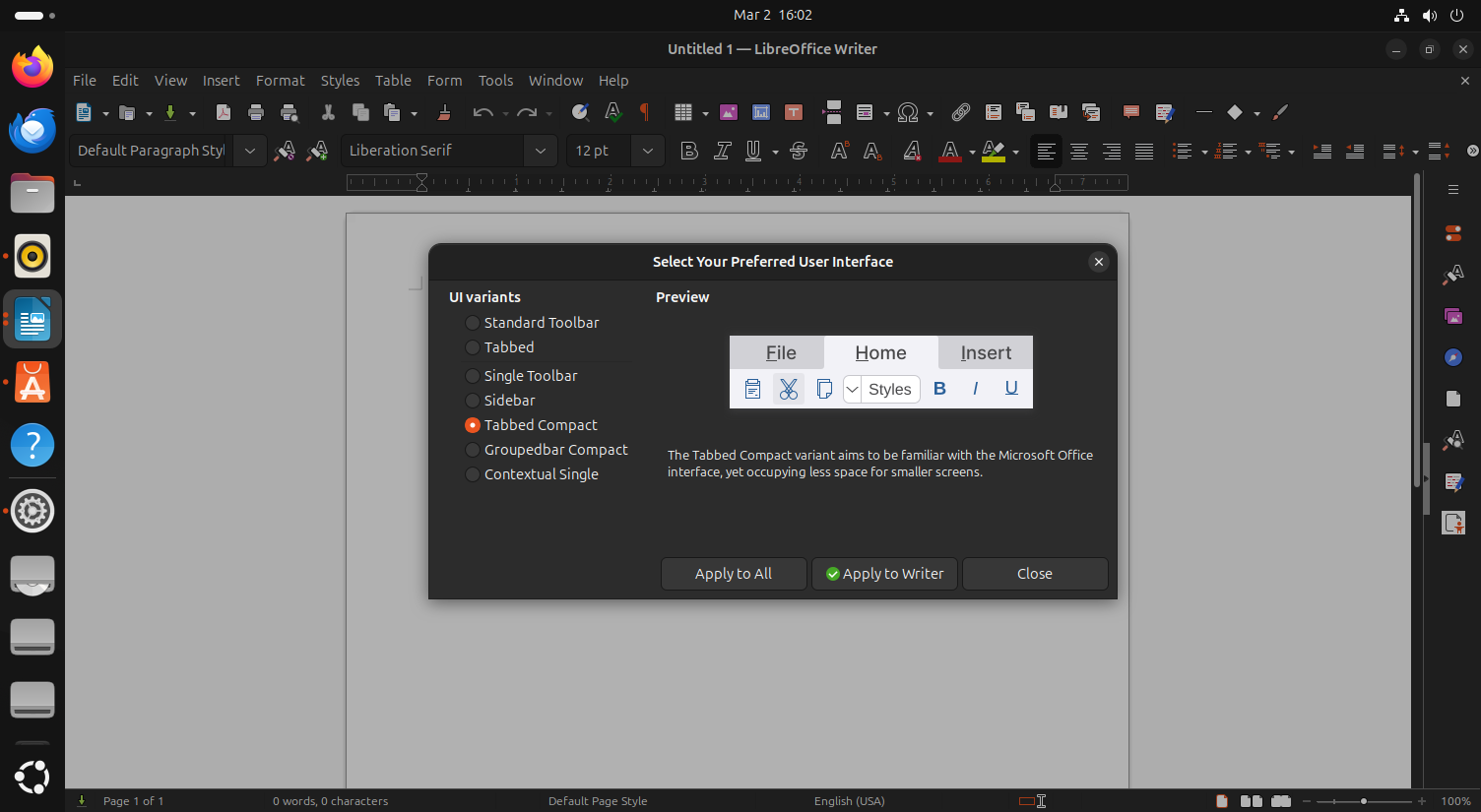This screenshot has height=812, width=1481.
Task: Click Close in the interface dialog
Action: click(x=1035, y=574)
